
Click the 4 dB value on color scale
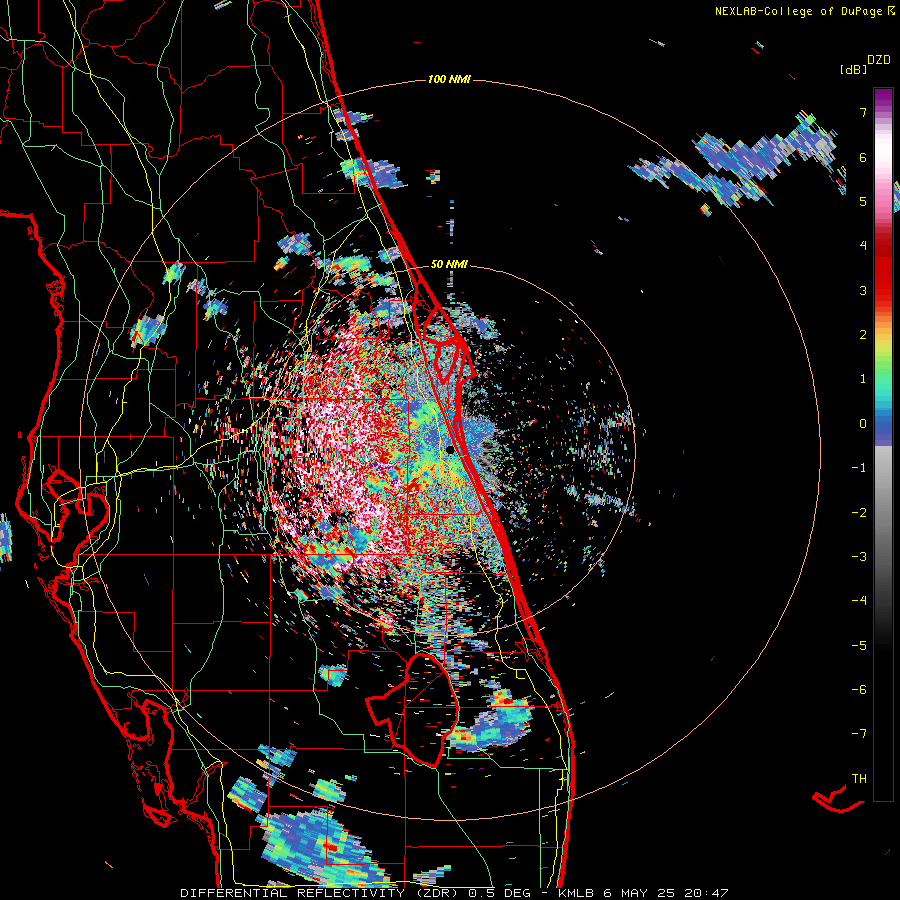tap(863, 245)
